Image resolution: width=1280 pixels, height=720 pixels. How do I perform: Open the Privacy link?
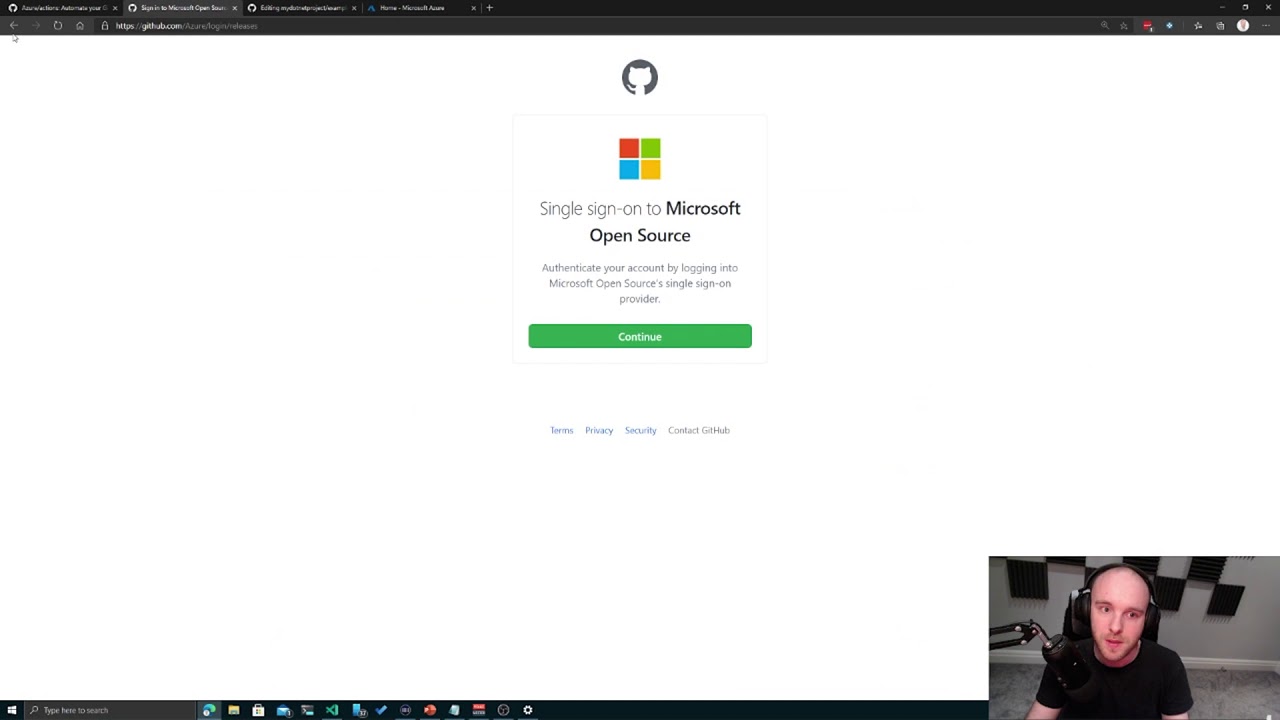tap(599, 430)
